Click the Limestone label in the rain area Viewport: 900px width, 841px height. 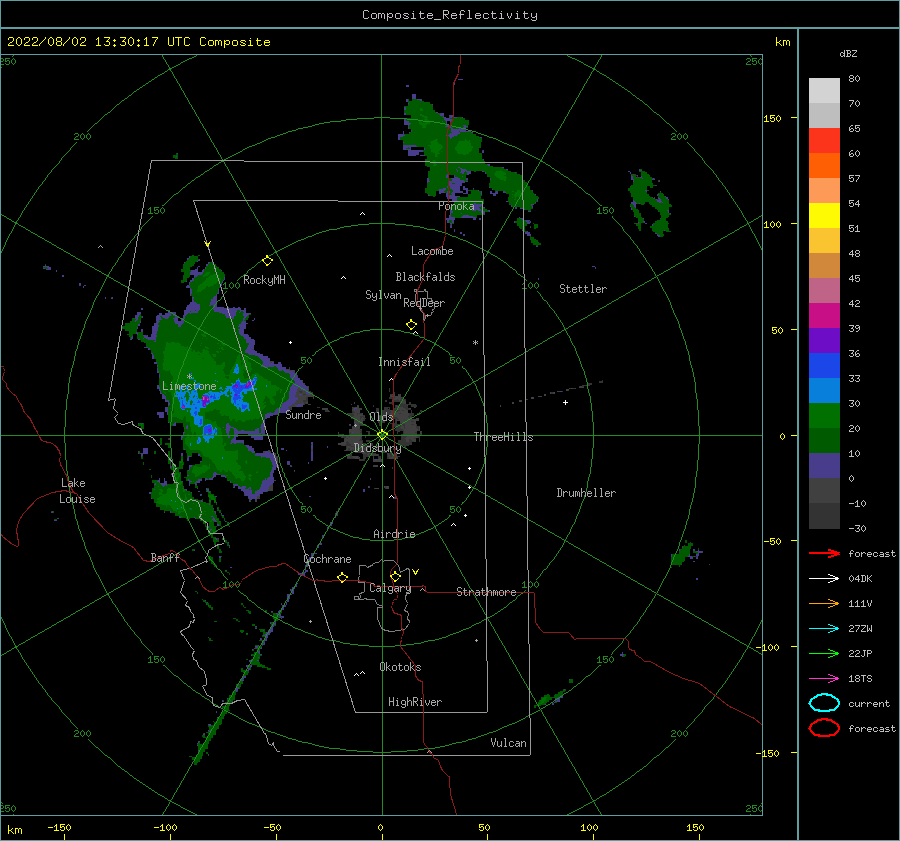pos(189,386)
